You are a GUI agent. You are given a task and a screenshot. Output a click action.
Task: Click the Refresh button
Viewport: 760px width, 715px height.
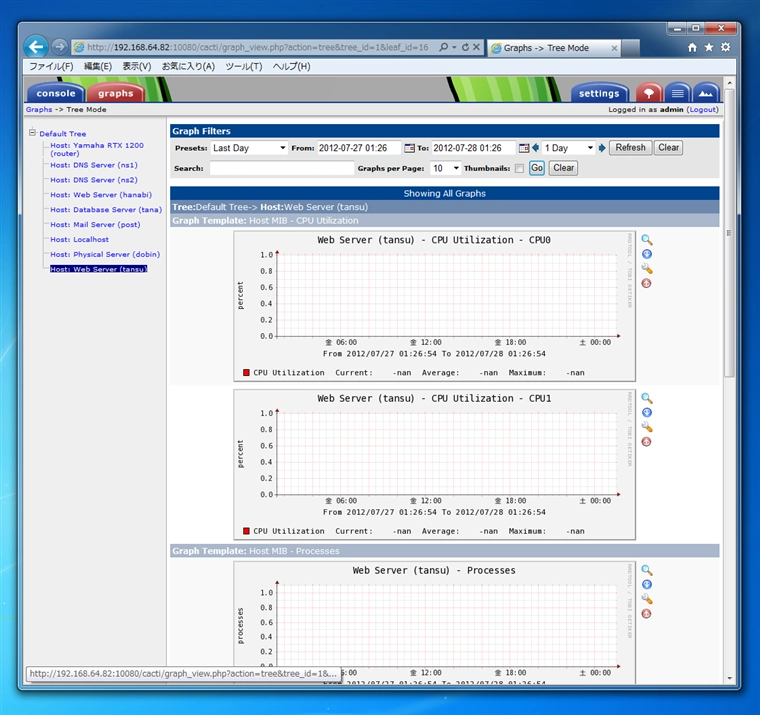pos(630,147)
